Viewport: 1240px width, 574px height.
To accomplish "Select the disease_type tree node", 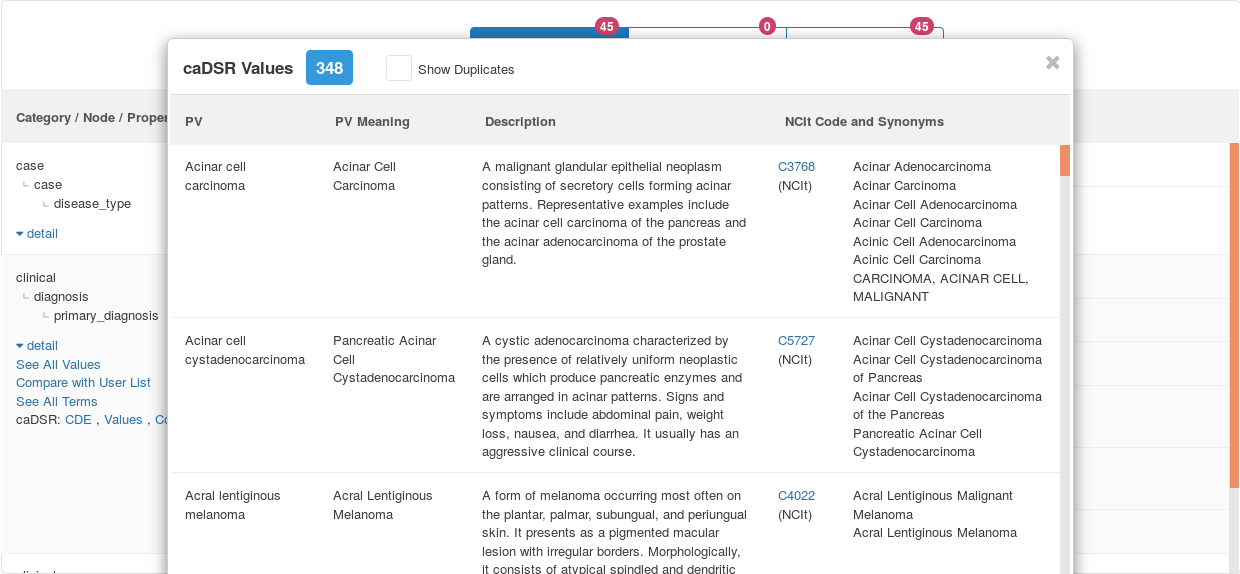I will (92, 204).
